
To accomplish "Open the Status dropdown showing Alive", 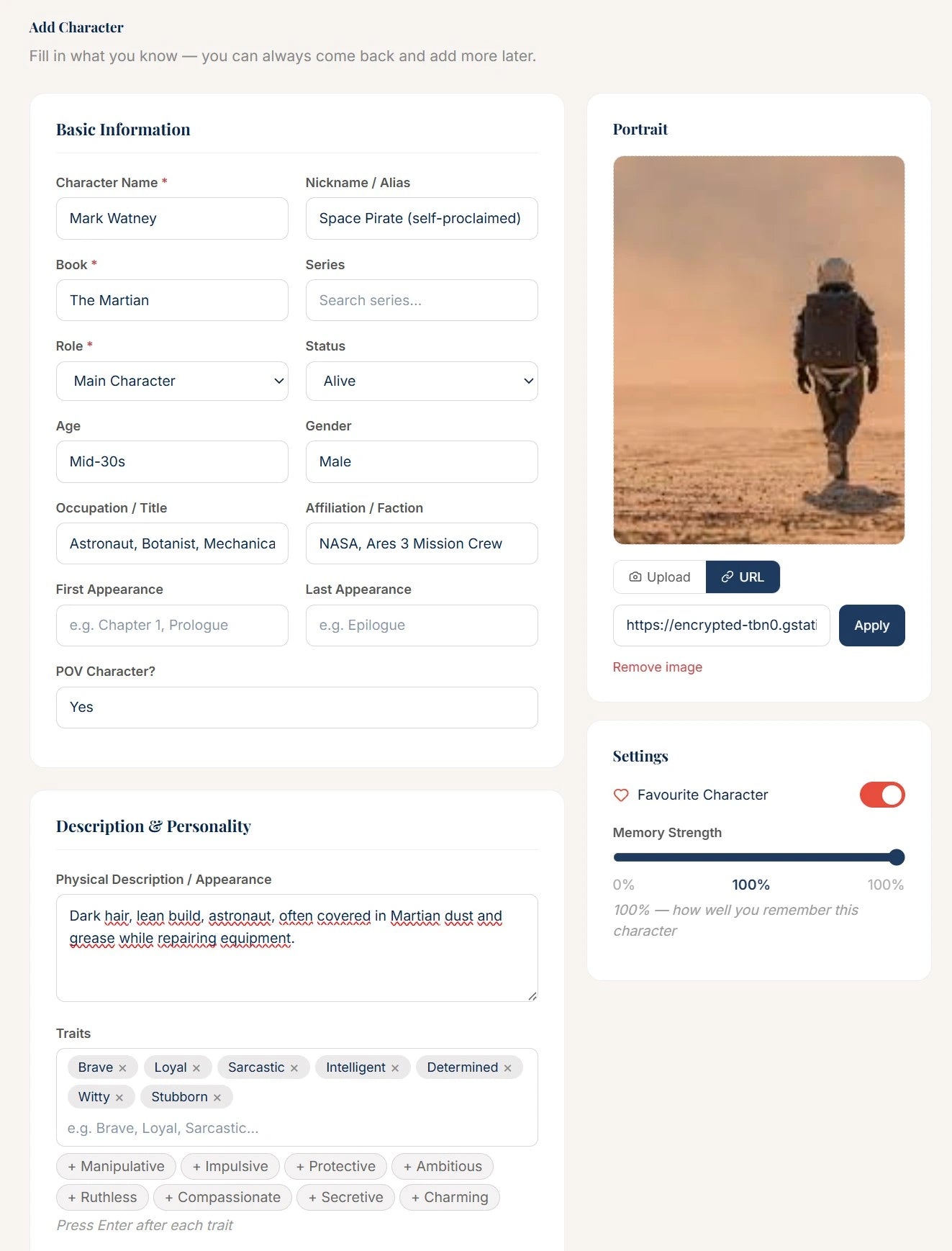I will pyautogui.click(x=422, y=381).
